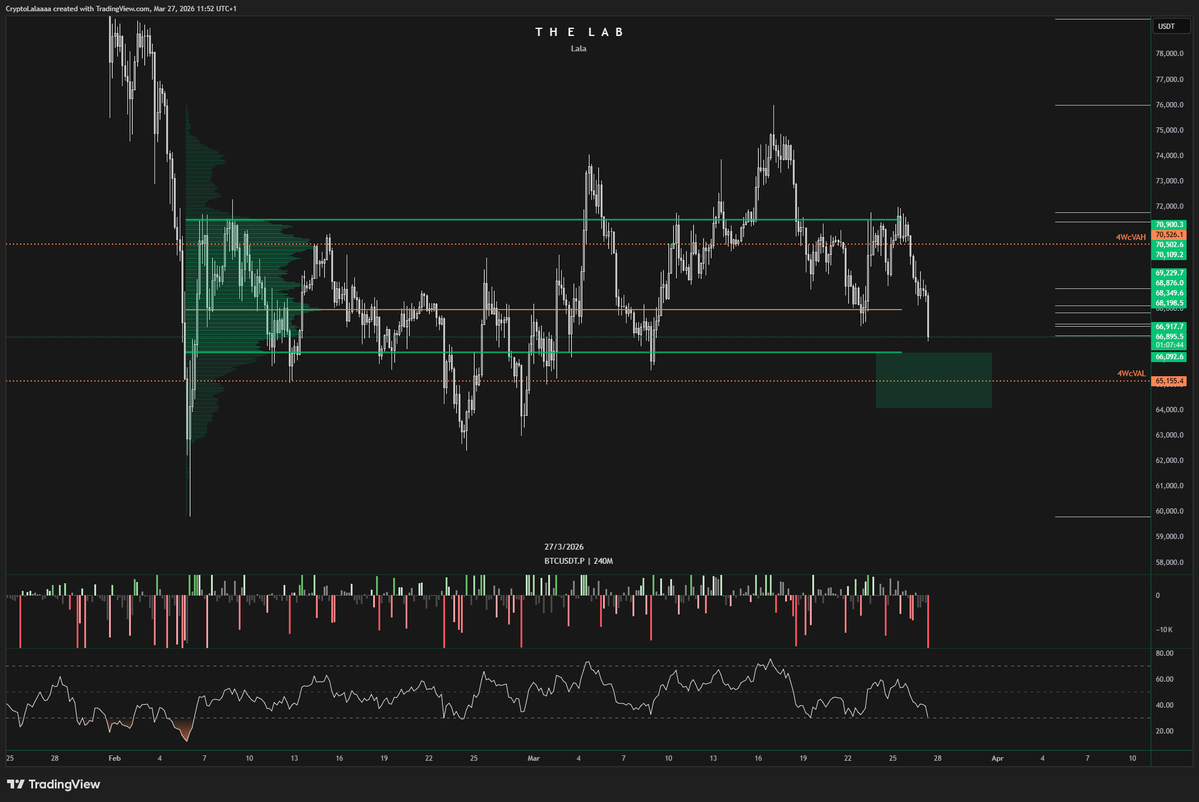Click the 75,000.0 price axis tick
This screenshot has height=802, width=1199.
coord(1170,130)
